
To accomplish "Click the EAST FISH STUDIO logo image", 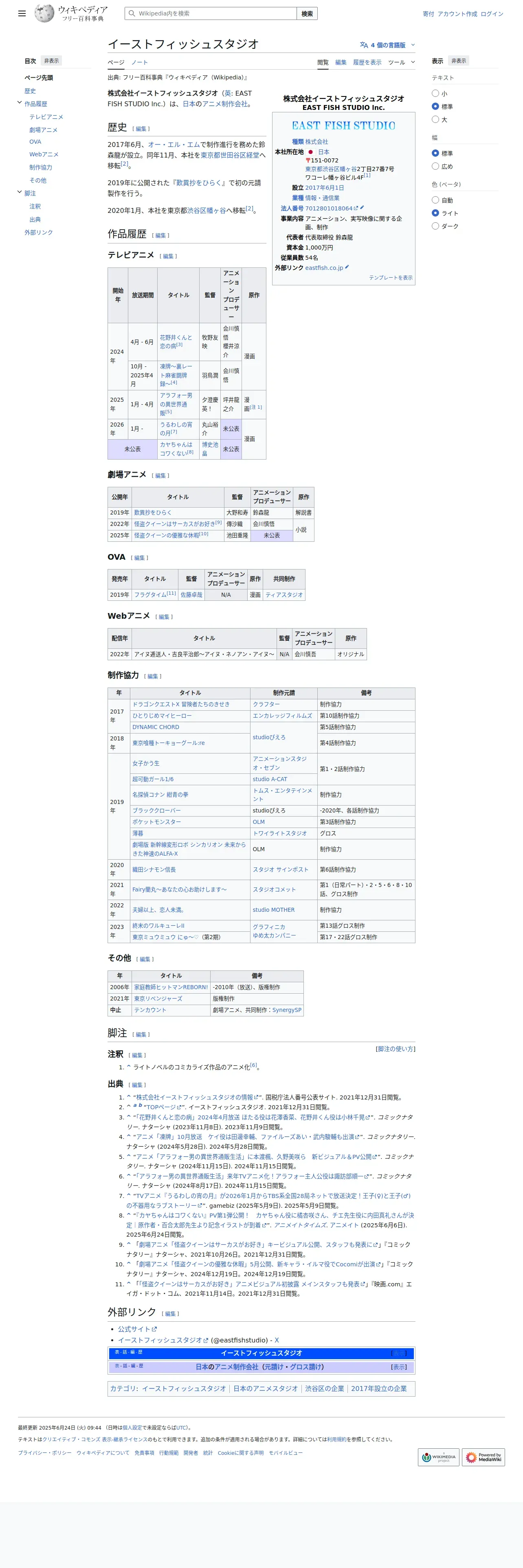I will 343,126.
